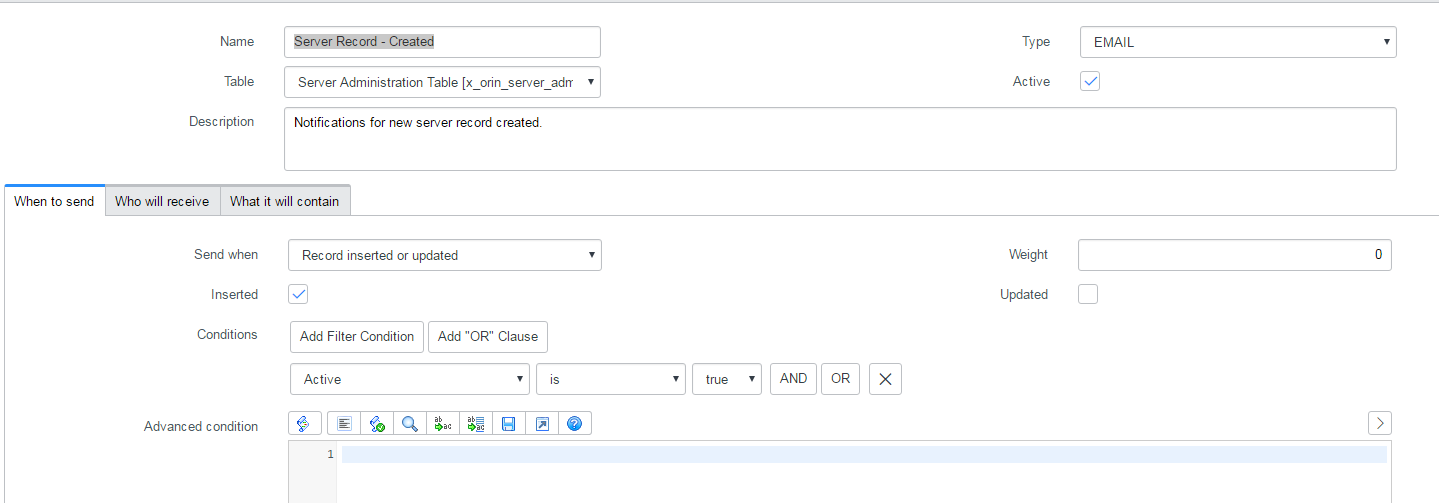The height and width of the screenshot is (503, 1439).
Task: Open the condition field dropdown showing Active
Action: coord(410,379)
